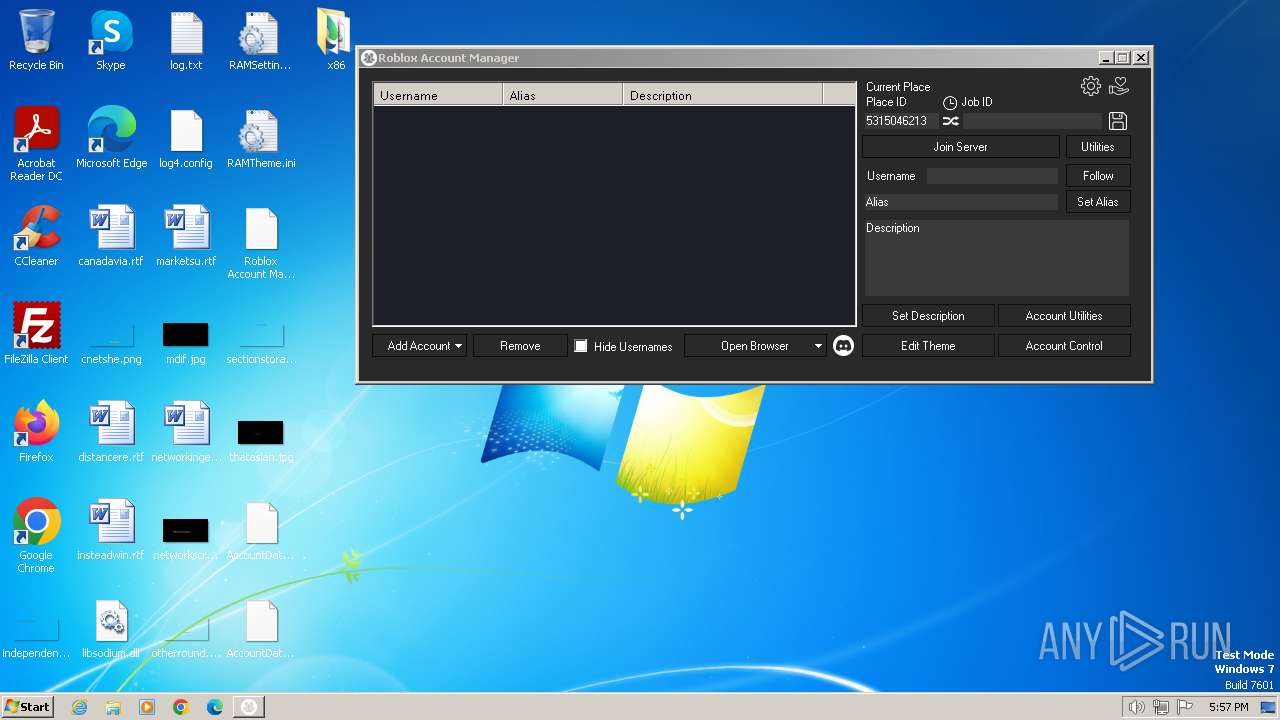This screenshot has width=1280, height=720.
Task: Open the Recycle Bin desktop icon
Action: [36, 40]
